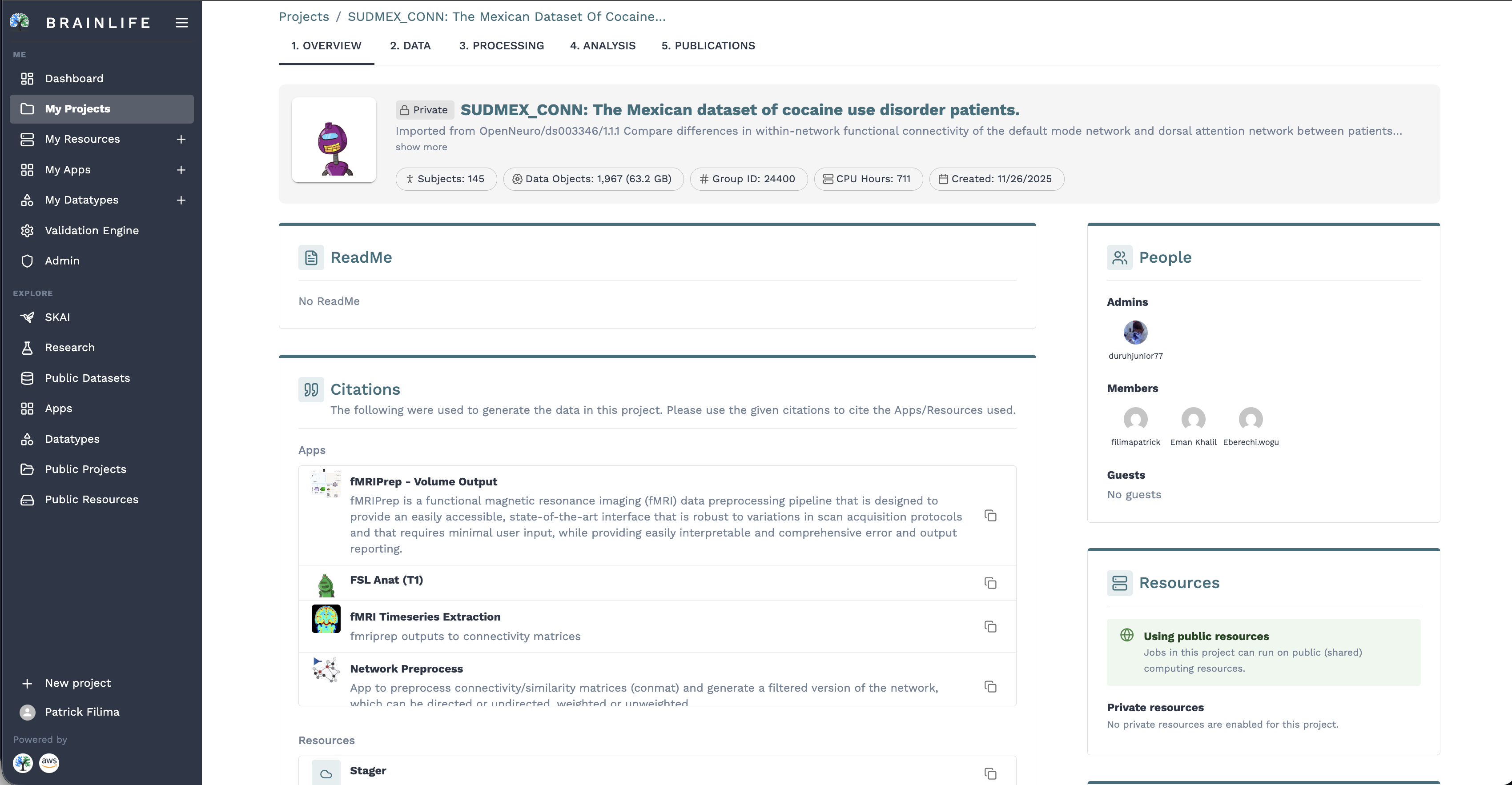
Task: Copy the Network Preprocess citation
Action: tap(990, 686)
